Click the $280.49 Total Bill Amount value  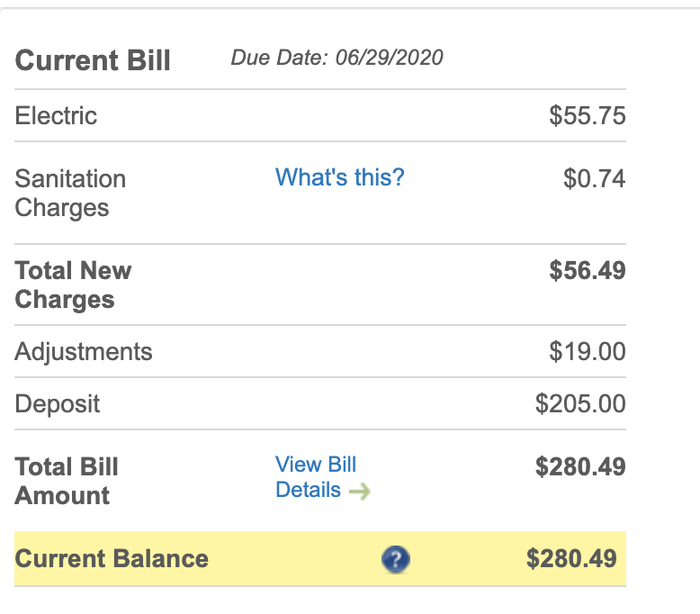[x=580, y=467]
